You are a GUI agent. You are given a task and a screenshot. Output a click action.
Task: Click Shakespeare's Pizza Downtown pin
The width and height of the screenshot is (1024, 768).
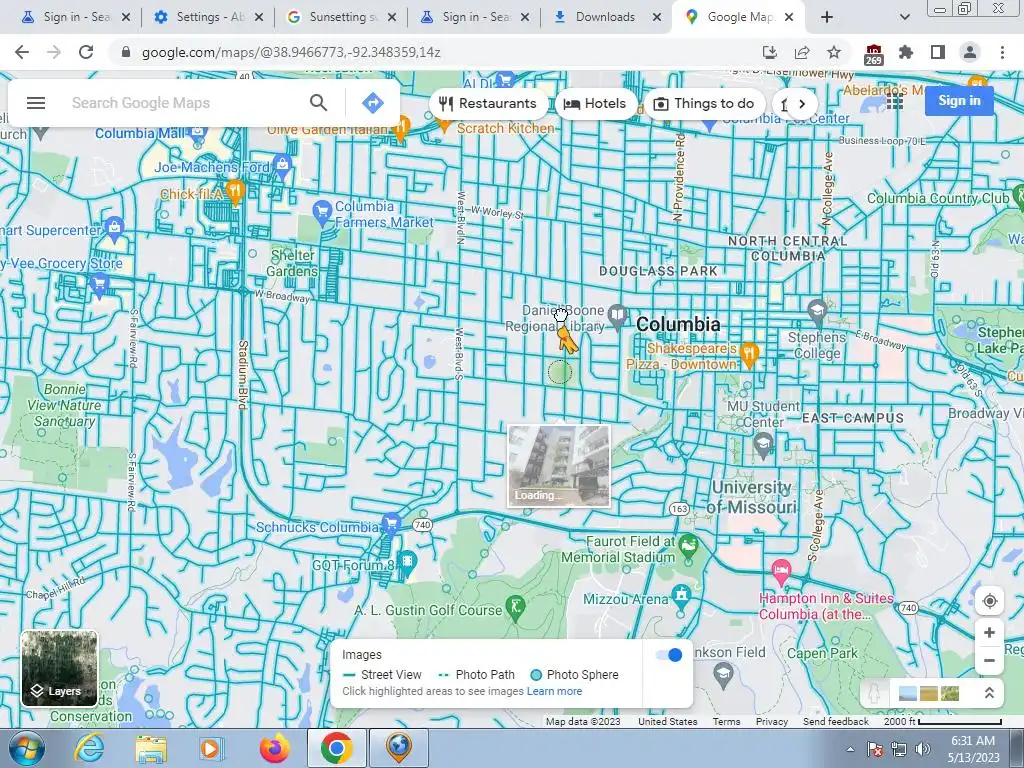(750, 355)
